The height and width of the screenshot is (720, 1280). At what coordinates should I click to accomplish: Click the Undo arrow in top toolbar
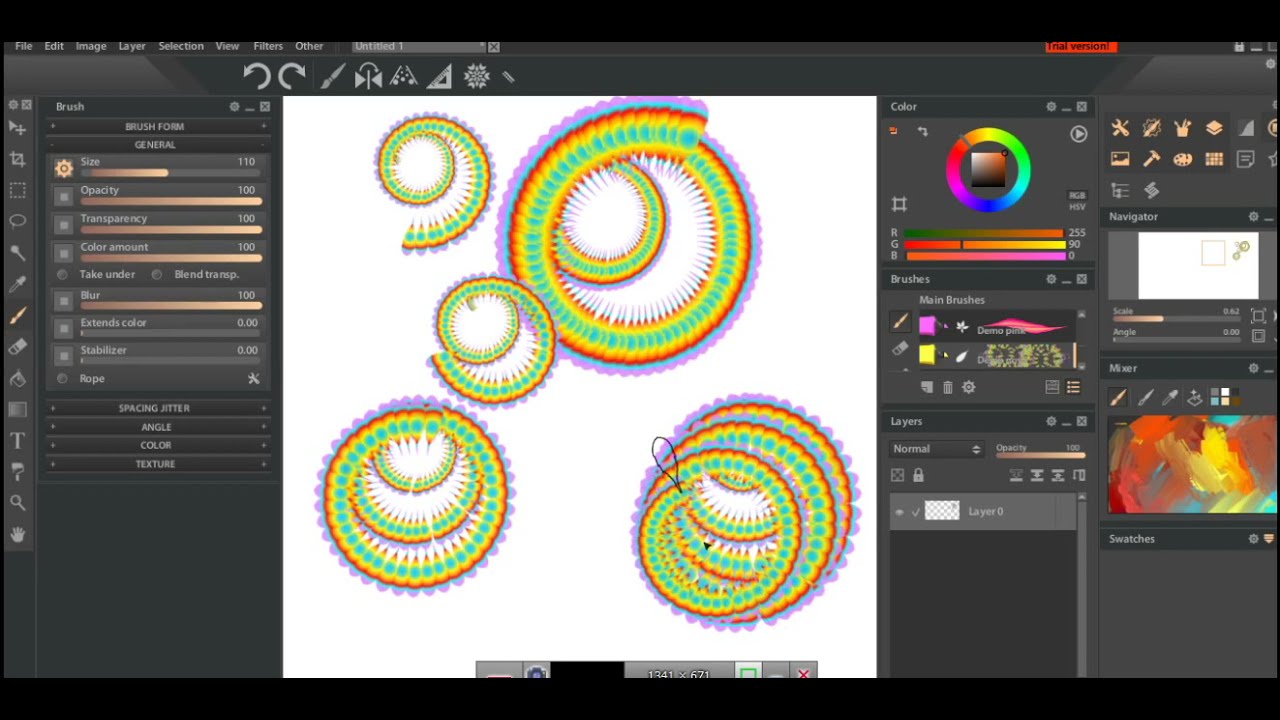point(256,76)
